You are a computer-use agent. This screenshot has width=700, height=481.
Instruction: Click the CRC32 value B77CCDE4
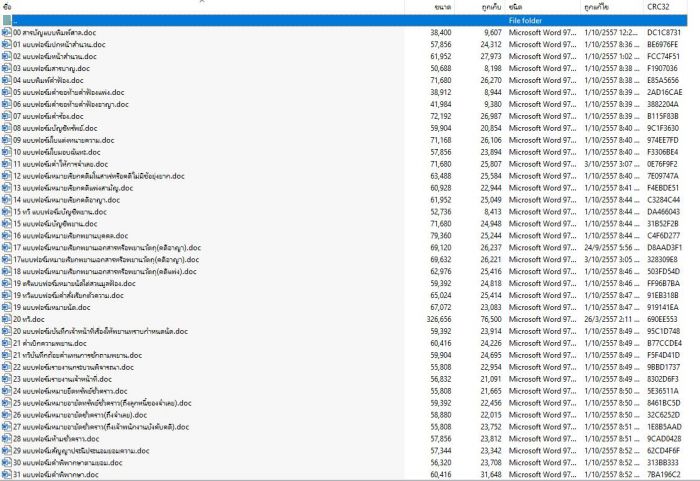tap(664, 343)
